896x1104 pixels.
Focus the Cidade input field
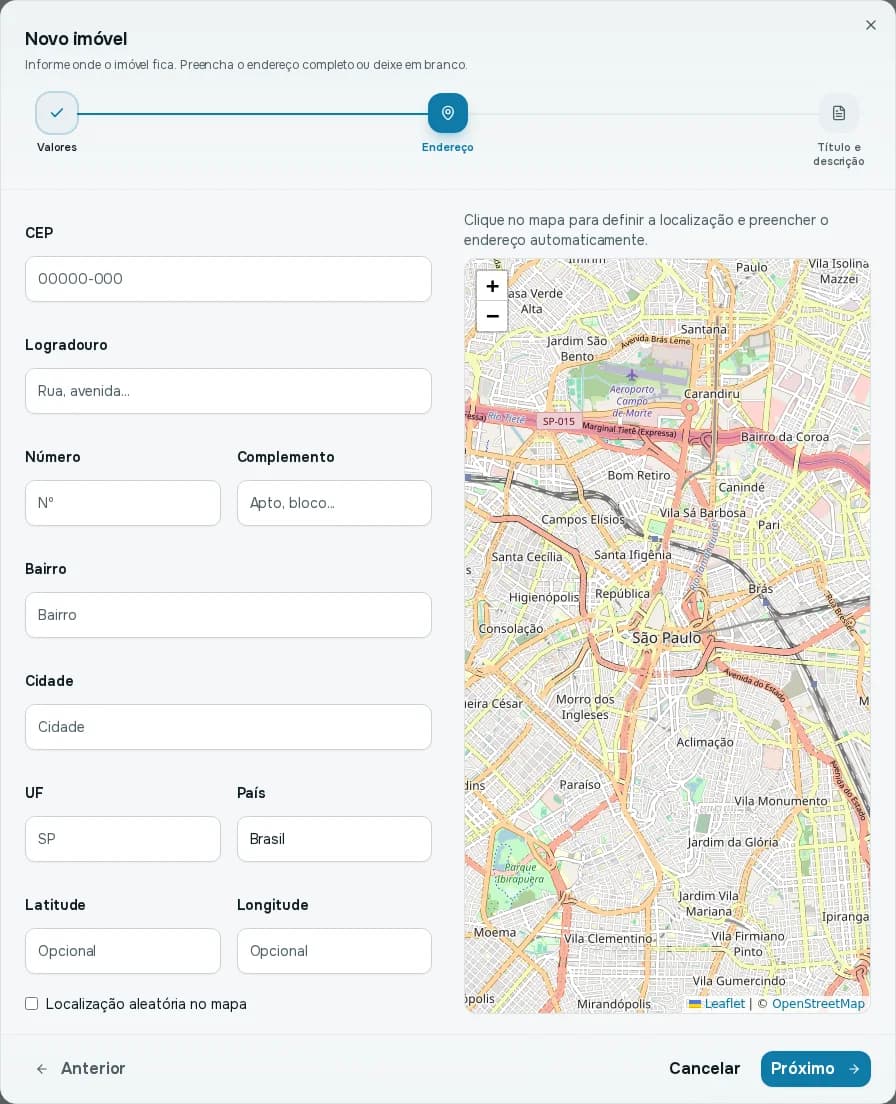[228, 727]
